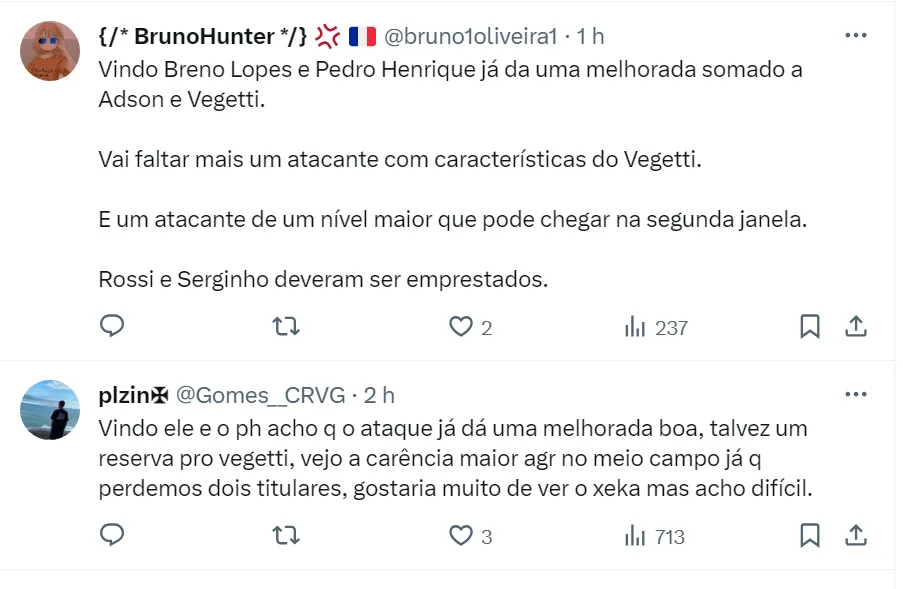The height and width of the screenshot is (589, 903).
Task: Retweet BrunoHunter's post
Action: pos(286,327)
